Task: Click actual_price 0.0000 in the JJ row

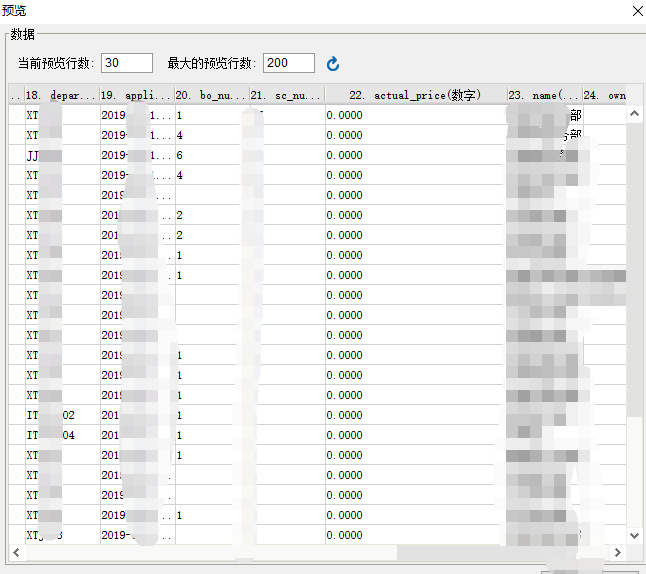Action: click(414, 155)
